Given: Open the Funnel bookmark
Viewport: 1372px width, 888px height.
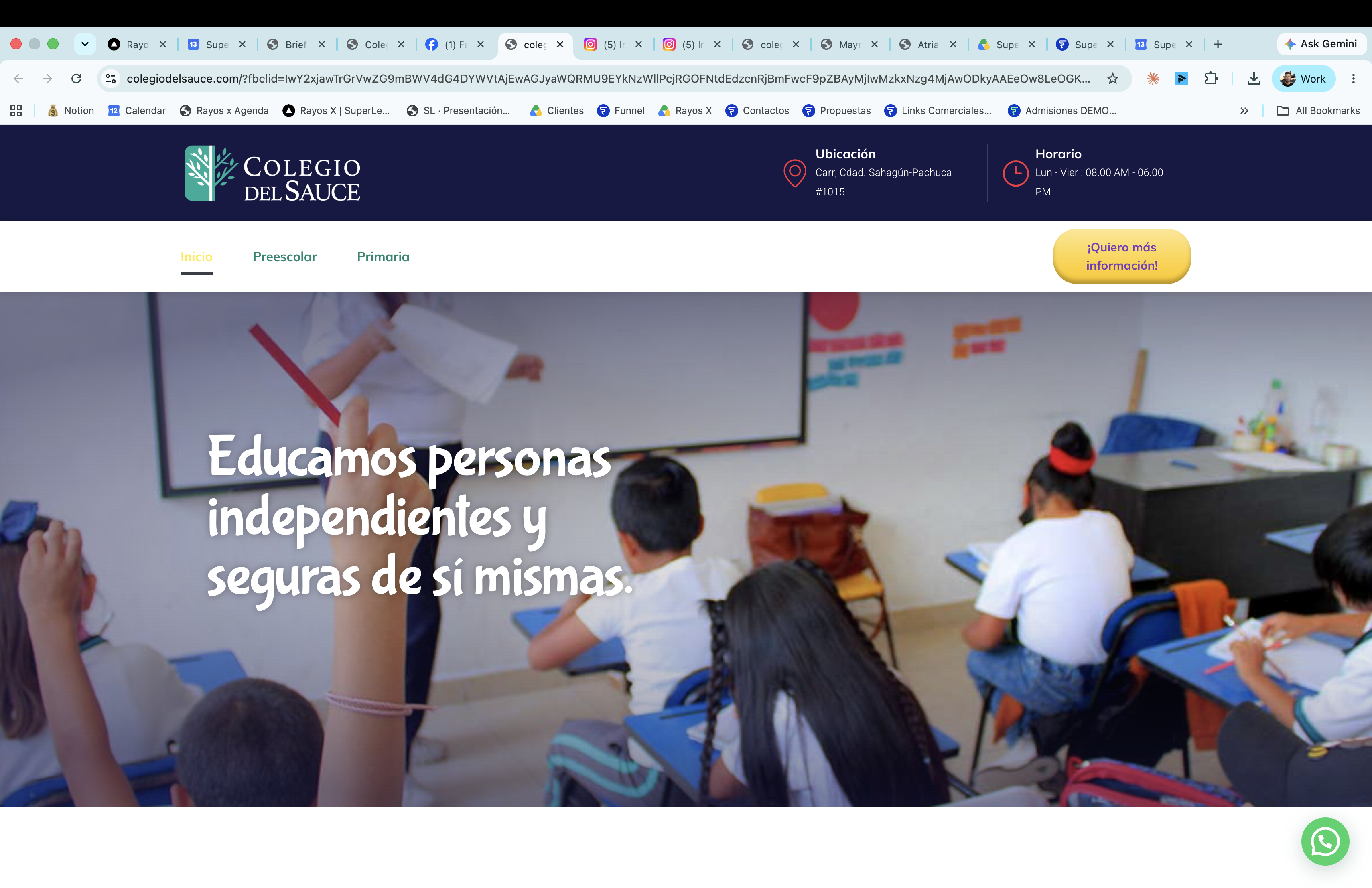Looking at the screenshot, I should 621,111.
